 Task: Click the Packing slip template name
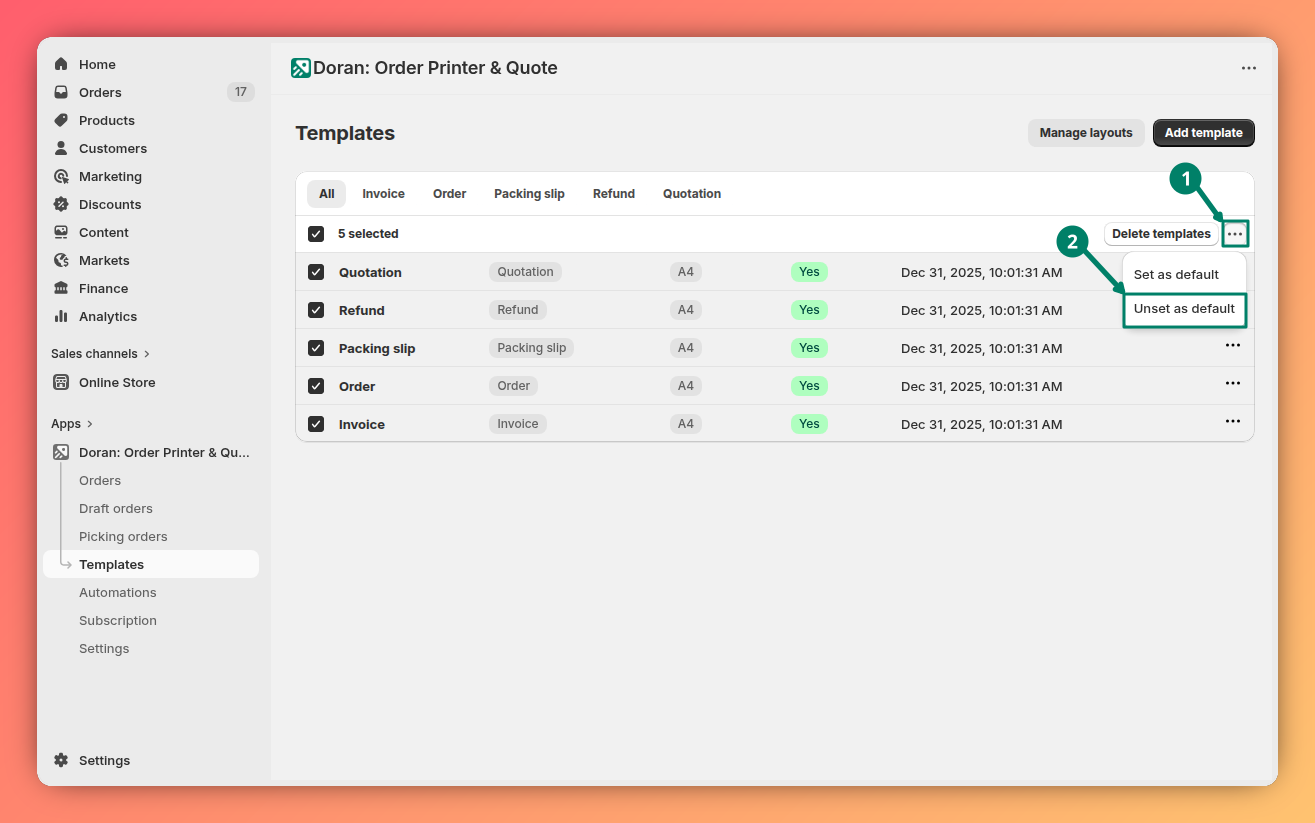pos(377,348)
